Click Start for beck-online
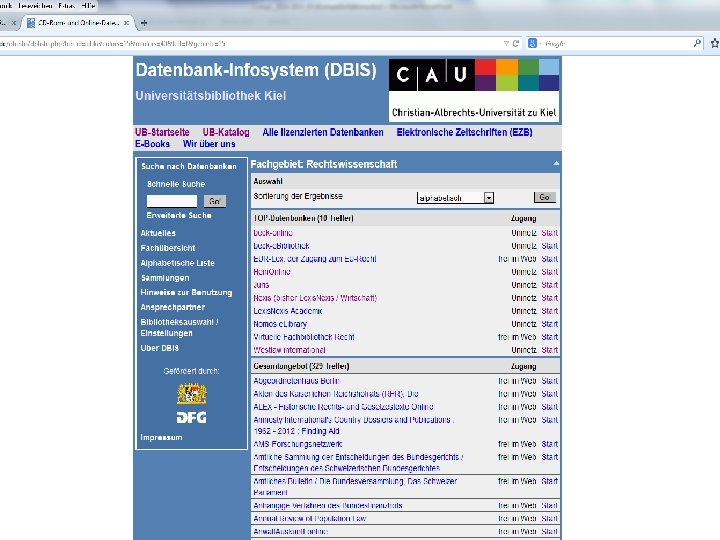This screenshot has height=540, width=720. point(550,233)
